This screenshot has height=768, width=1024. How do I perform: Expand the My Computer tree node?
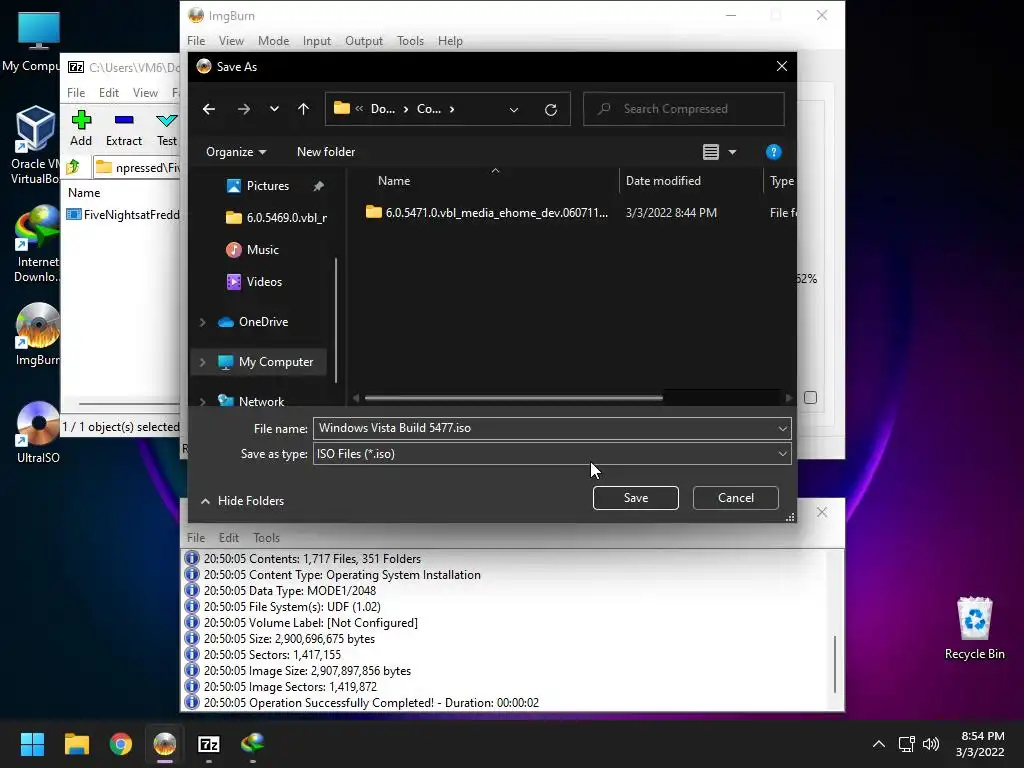(202, 362)
